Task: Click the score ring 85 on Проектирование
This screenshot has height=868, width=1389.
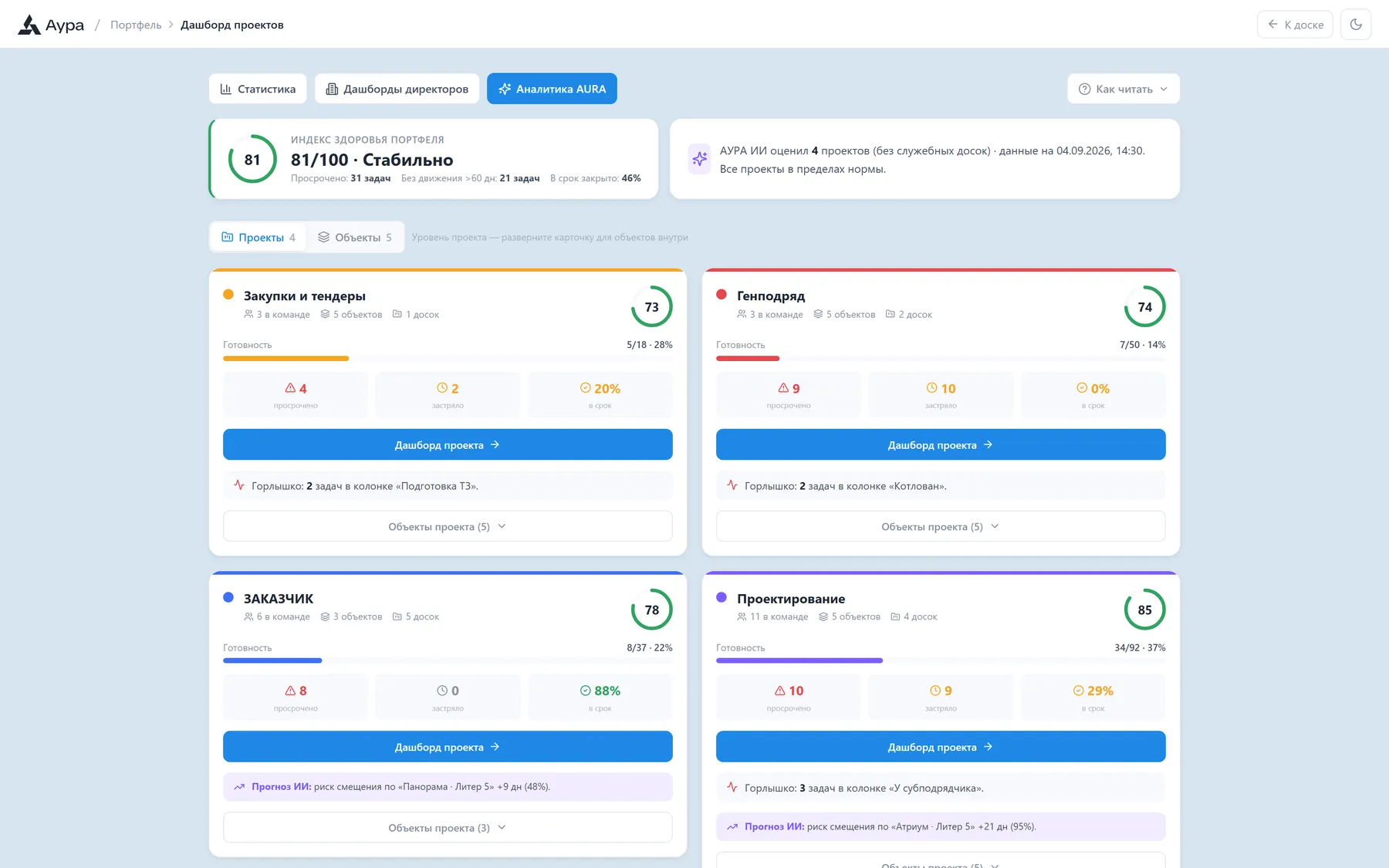Action: (1145, 610)
